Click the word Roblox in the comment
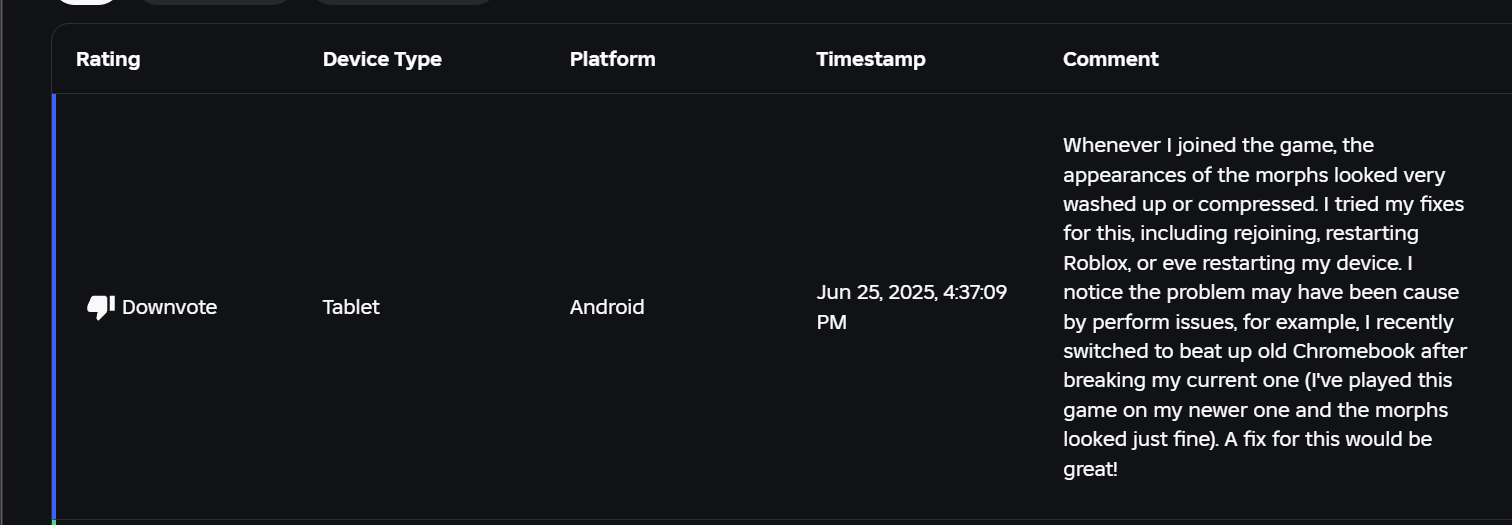 tap(1096, 263)
